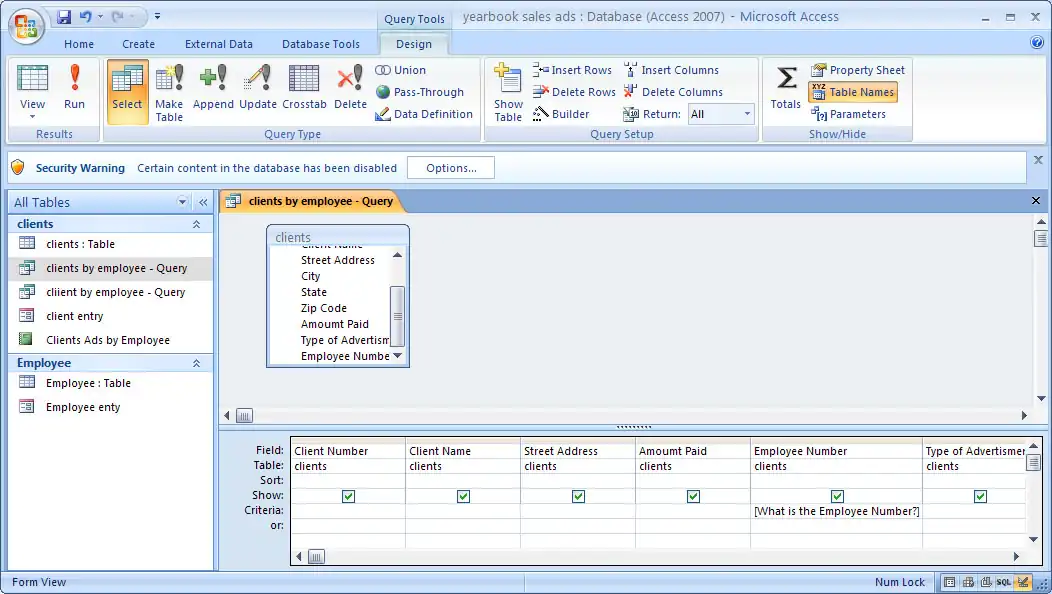Open the Property Sheet
The width and height of the screenshot is (1052, 594).
pos(858,70)
